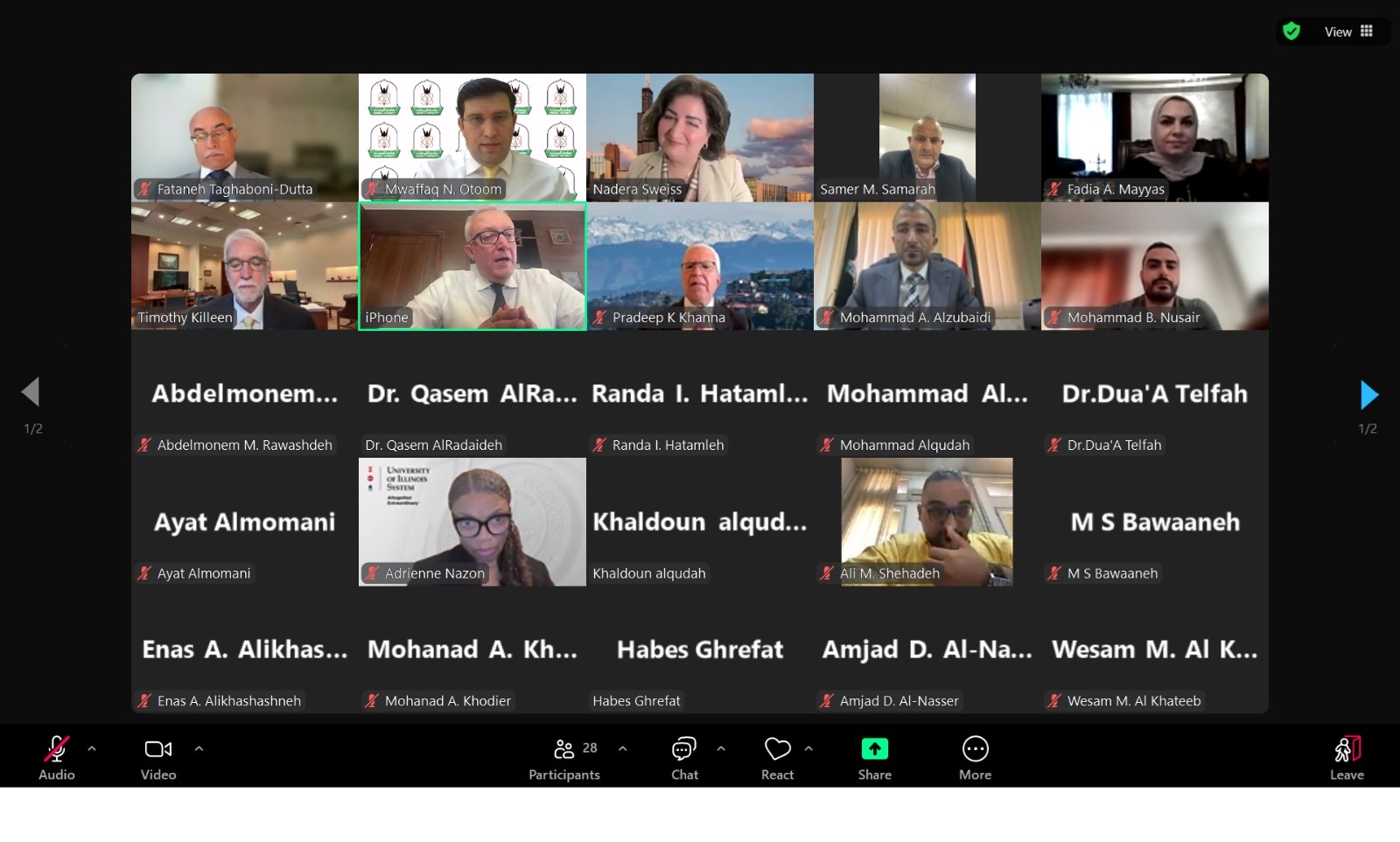
Task: Select Adrienne Nazon's video tile
Action: click(472, 522)
